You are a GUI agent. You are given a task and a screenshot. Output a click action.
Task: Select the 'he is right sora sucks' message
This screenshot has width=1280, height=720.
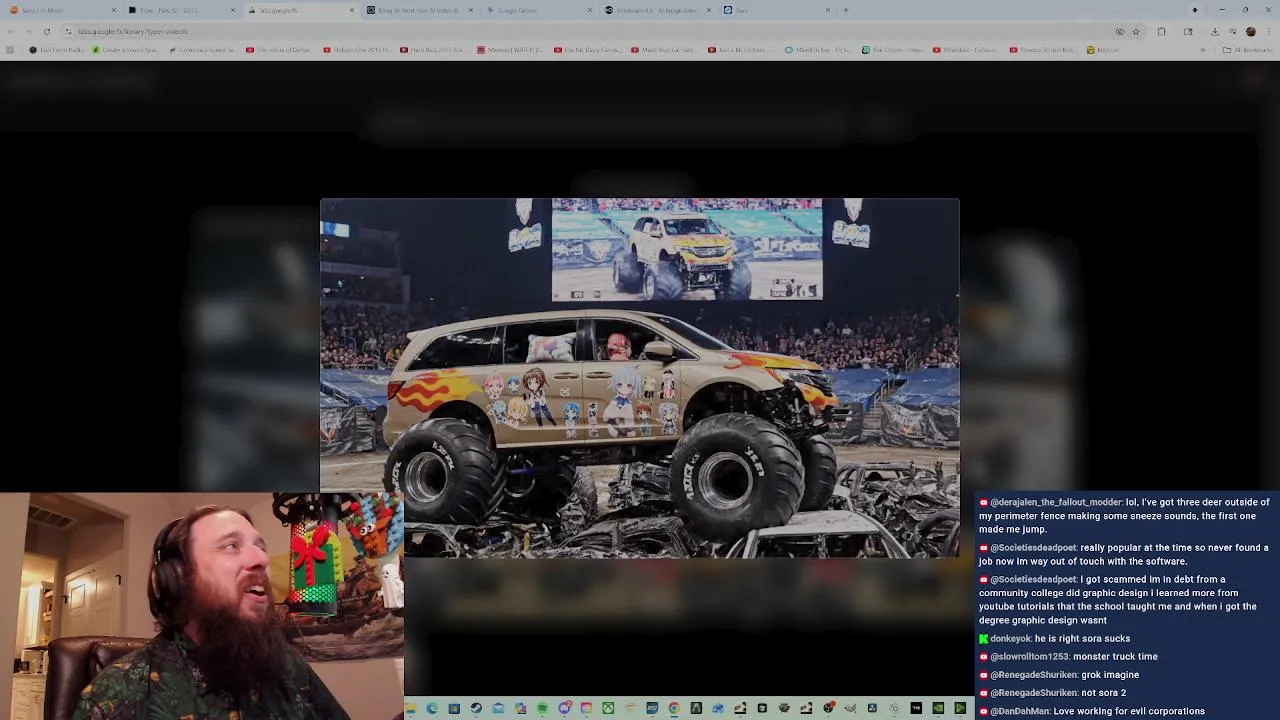pos(1082,638)
